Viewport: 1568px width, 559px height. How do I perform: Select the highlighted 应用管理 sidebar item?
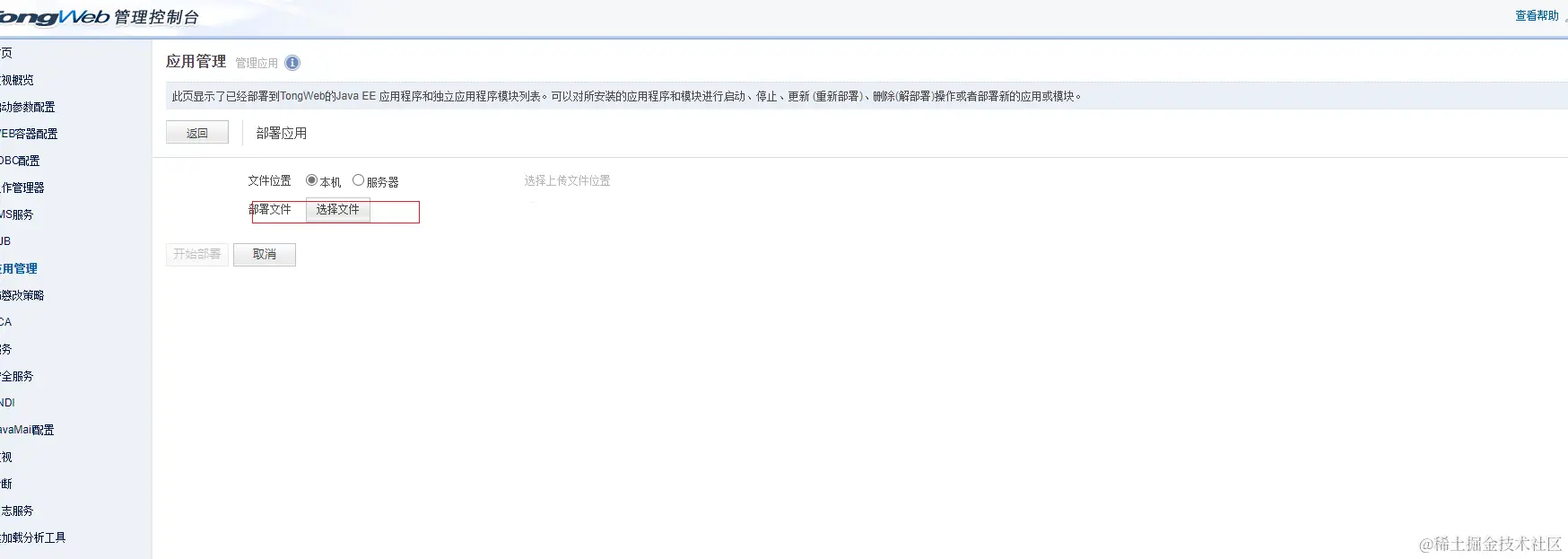click(x=19, y=268)
